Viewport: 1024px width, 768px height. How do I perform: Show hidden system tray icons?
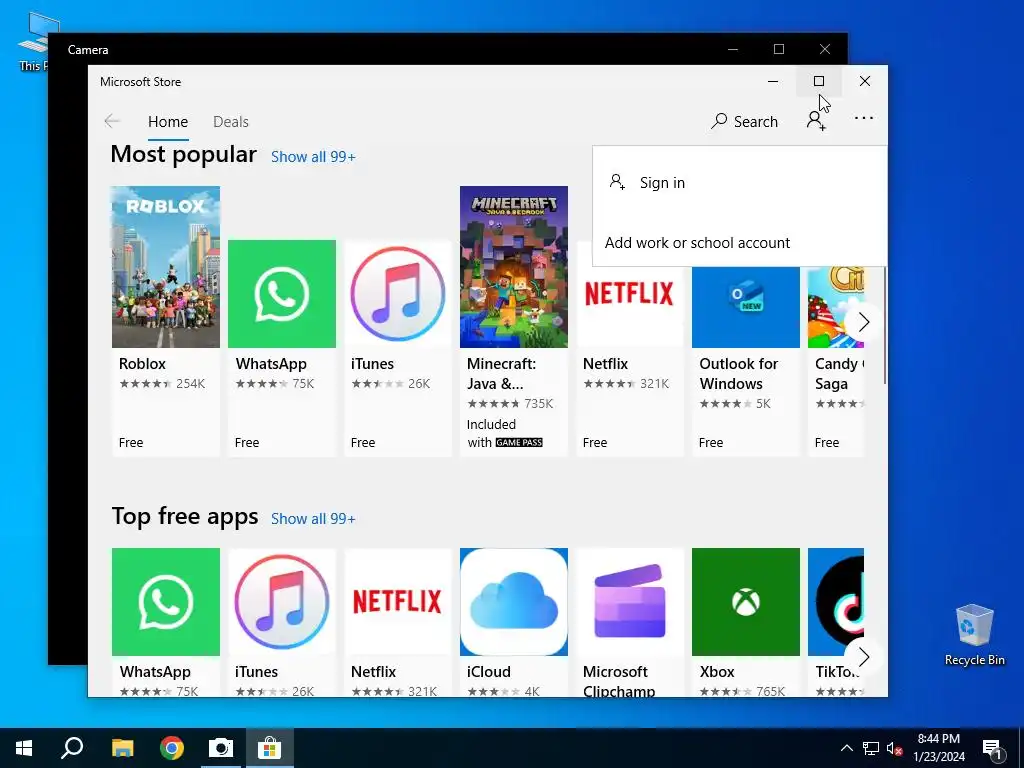tap(846, 748)
